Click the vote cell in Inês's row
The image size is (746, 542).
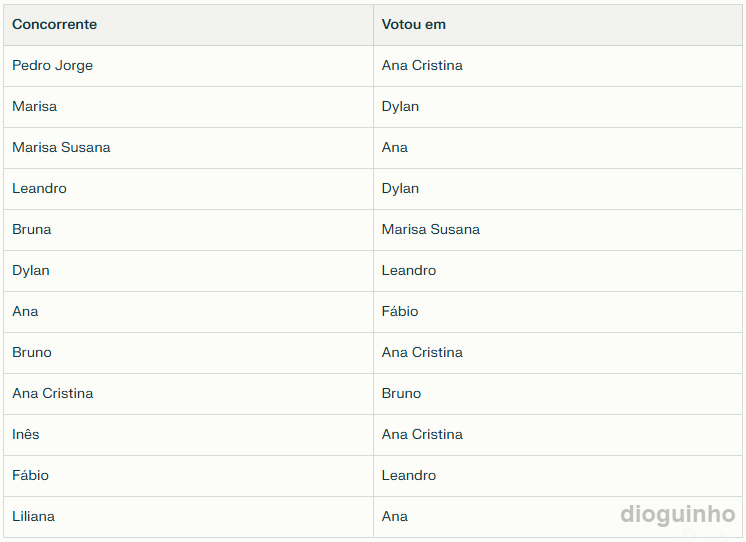(422, 434)
